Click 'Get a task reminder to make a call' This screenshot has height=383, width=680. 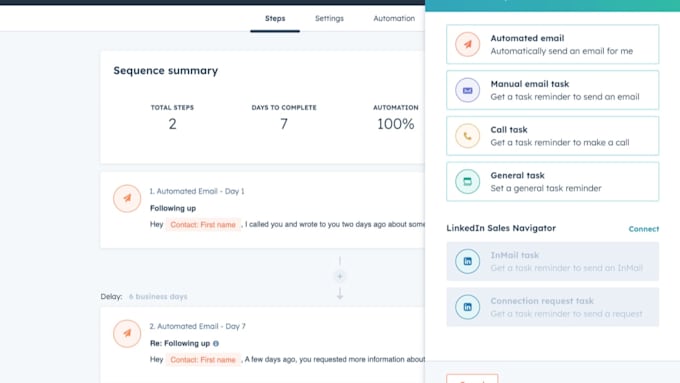click(x=560, y=143)
